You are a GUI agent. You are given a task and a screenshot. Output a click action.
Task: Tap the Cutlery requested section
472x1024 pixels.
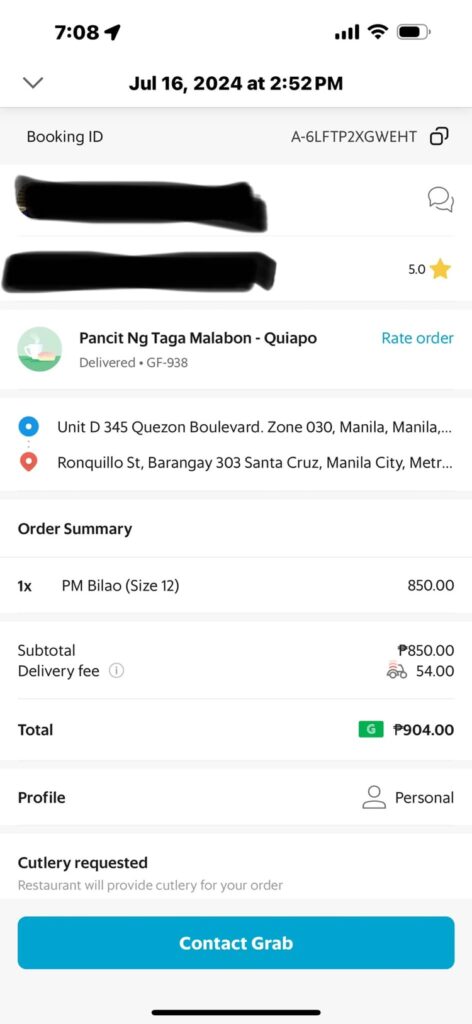tap(236, 872)
